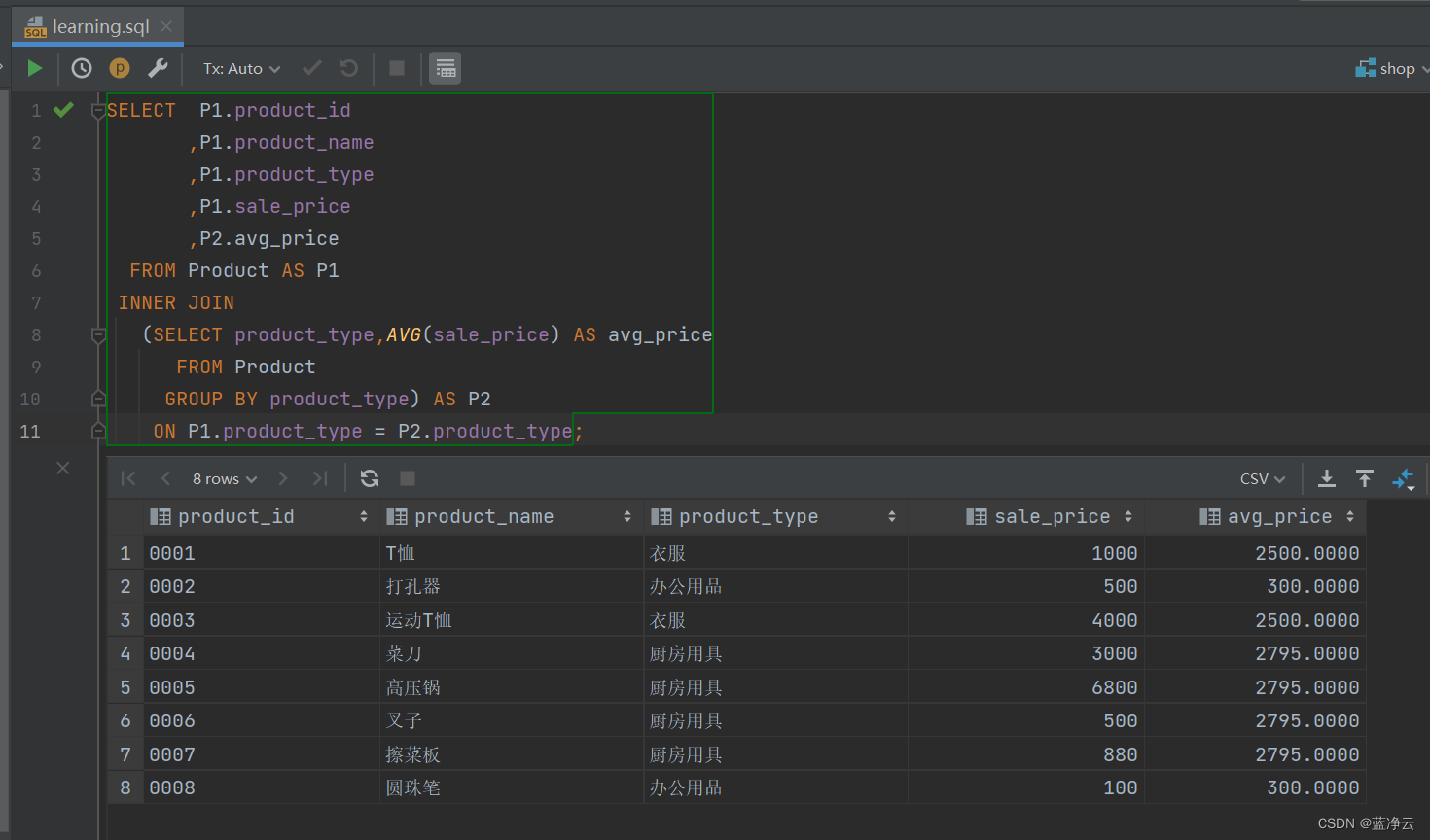The height and width of the screenshot is (840, 1430).
Task: Click fold end marker on line 11
Action: pyautogui.click(x=98, y=431)
